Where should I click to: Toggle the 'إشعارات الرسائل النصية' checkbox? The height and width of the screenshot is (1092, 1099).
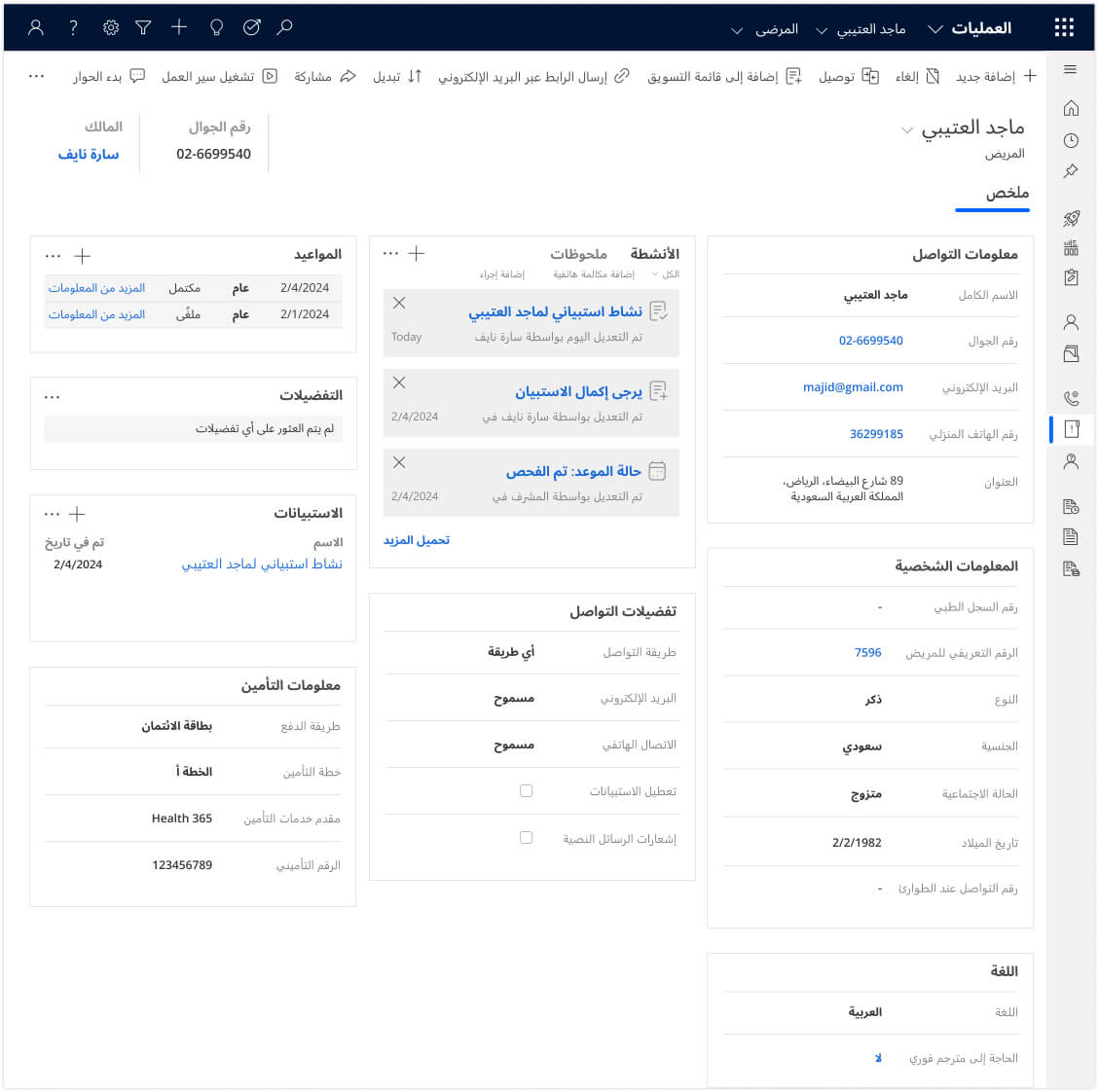tap(527, 838)
